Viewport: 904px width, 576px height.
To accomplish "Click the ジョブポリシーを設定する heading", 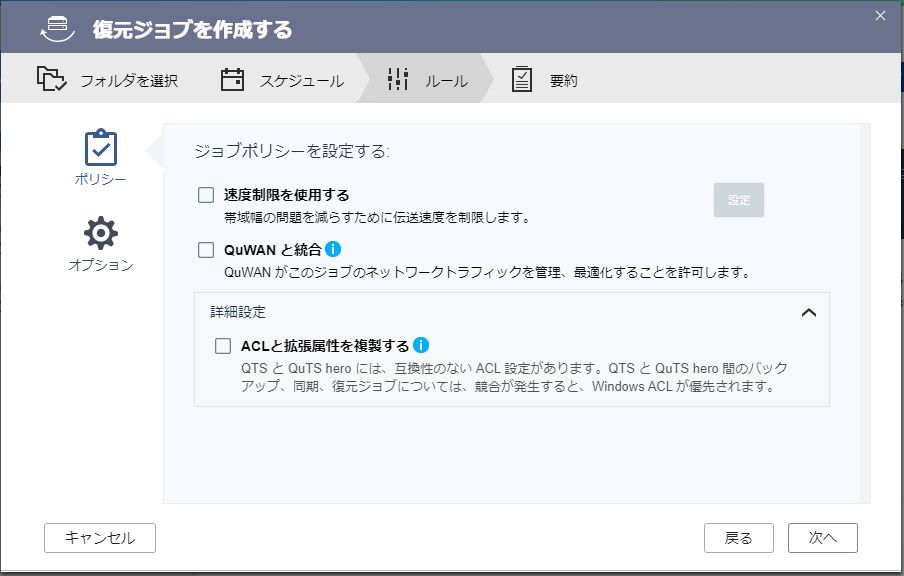I will click(x=292, y=151).
